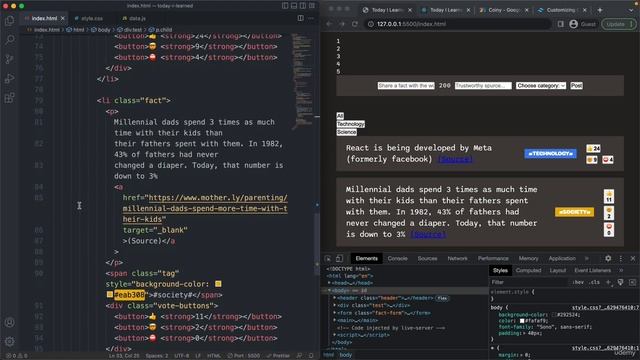
Task: Expand the header element in DOM tree
Action: coord(335,298)
